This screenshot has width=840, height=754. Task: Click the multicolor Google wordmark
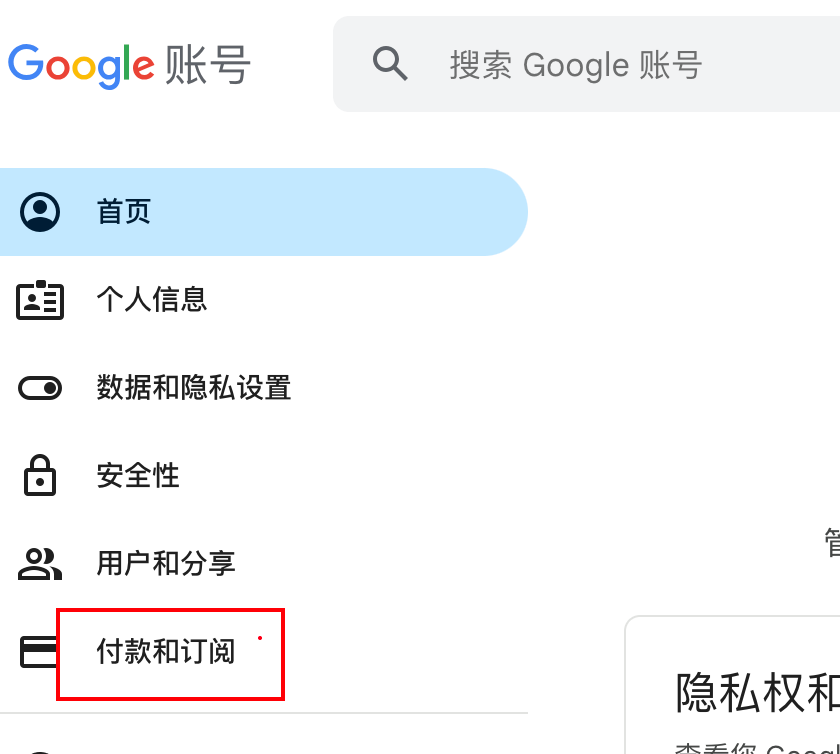[81, 65]
